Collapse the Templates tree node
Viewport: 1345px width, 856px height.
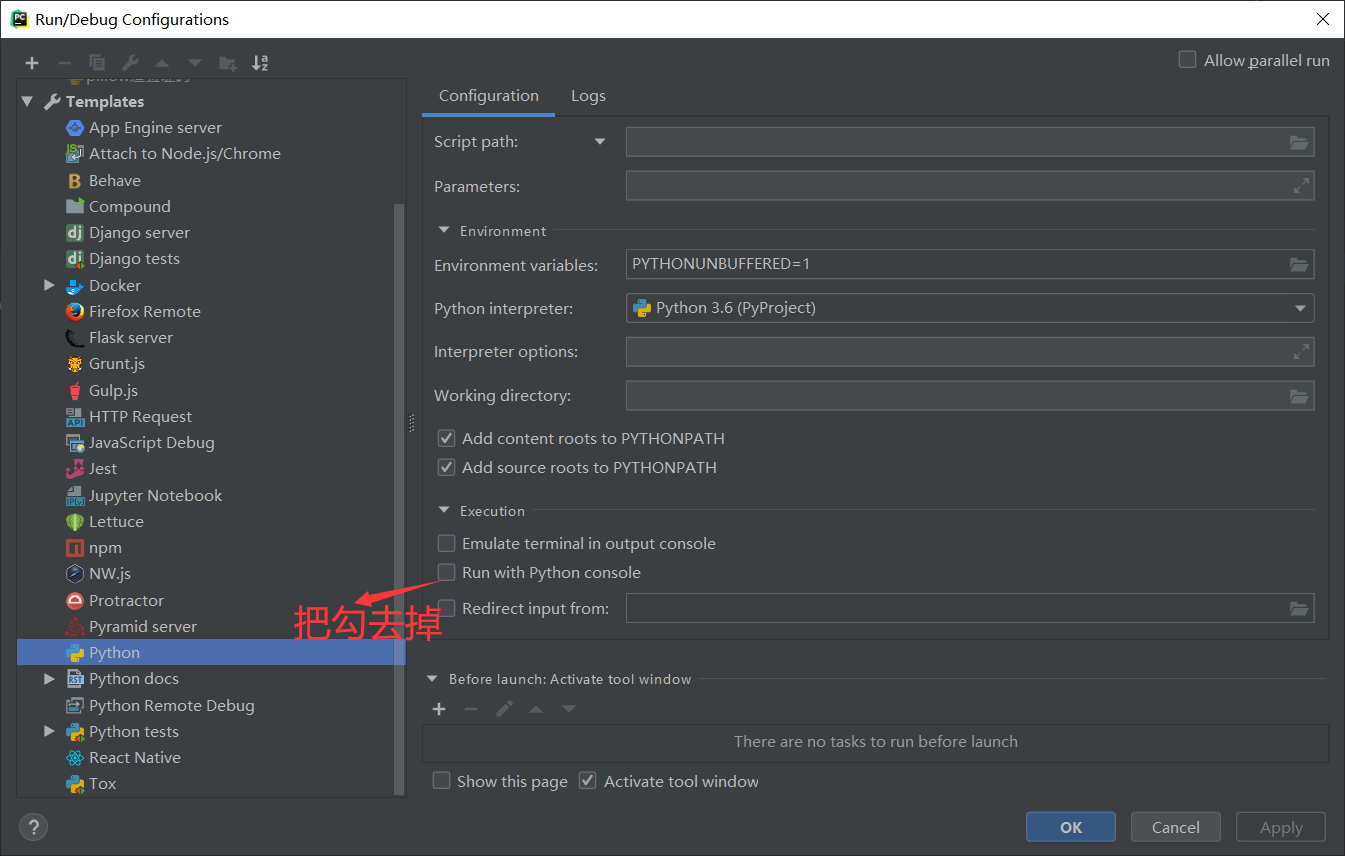[x=27, y=102]
